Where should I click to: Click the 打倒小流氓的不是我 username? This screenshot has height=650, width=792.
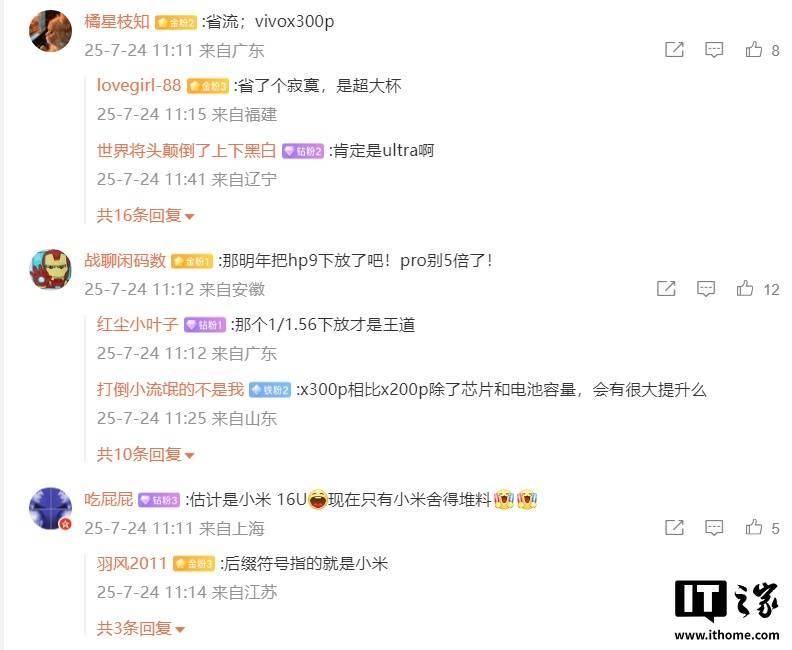click(170, 389)
